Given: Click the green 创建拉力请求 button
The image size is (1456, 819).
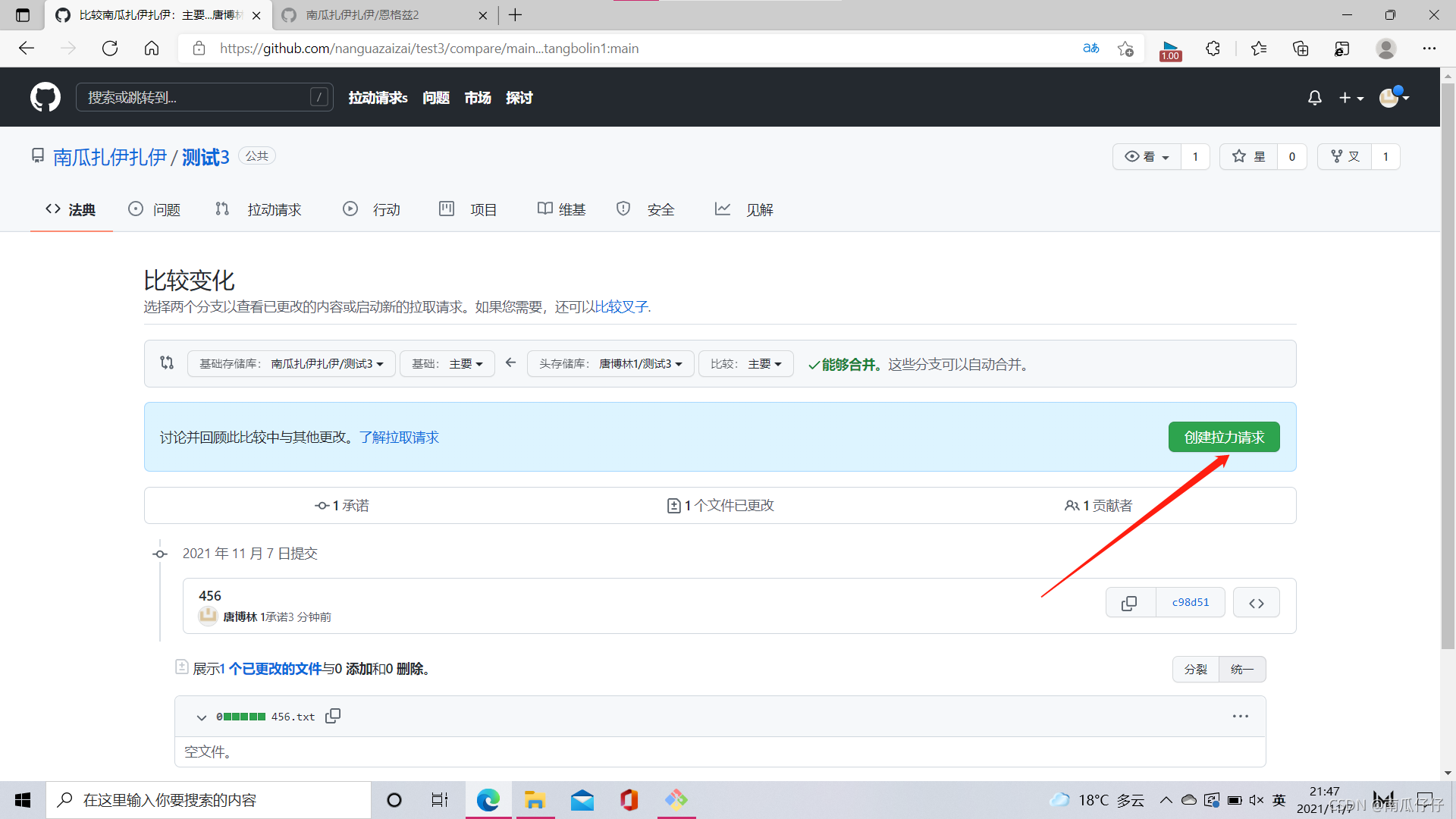Looking at the screenshot, I should click(x=1223, y=437).
